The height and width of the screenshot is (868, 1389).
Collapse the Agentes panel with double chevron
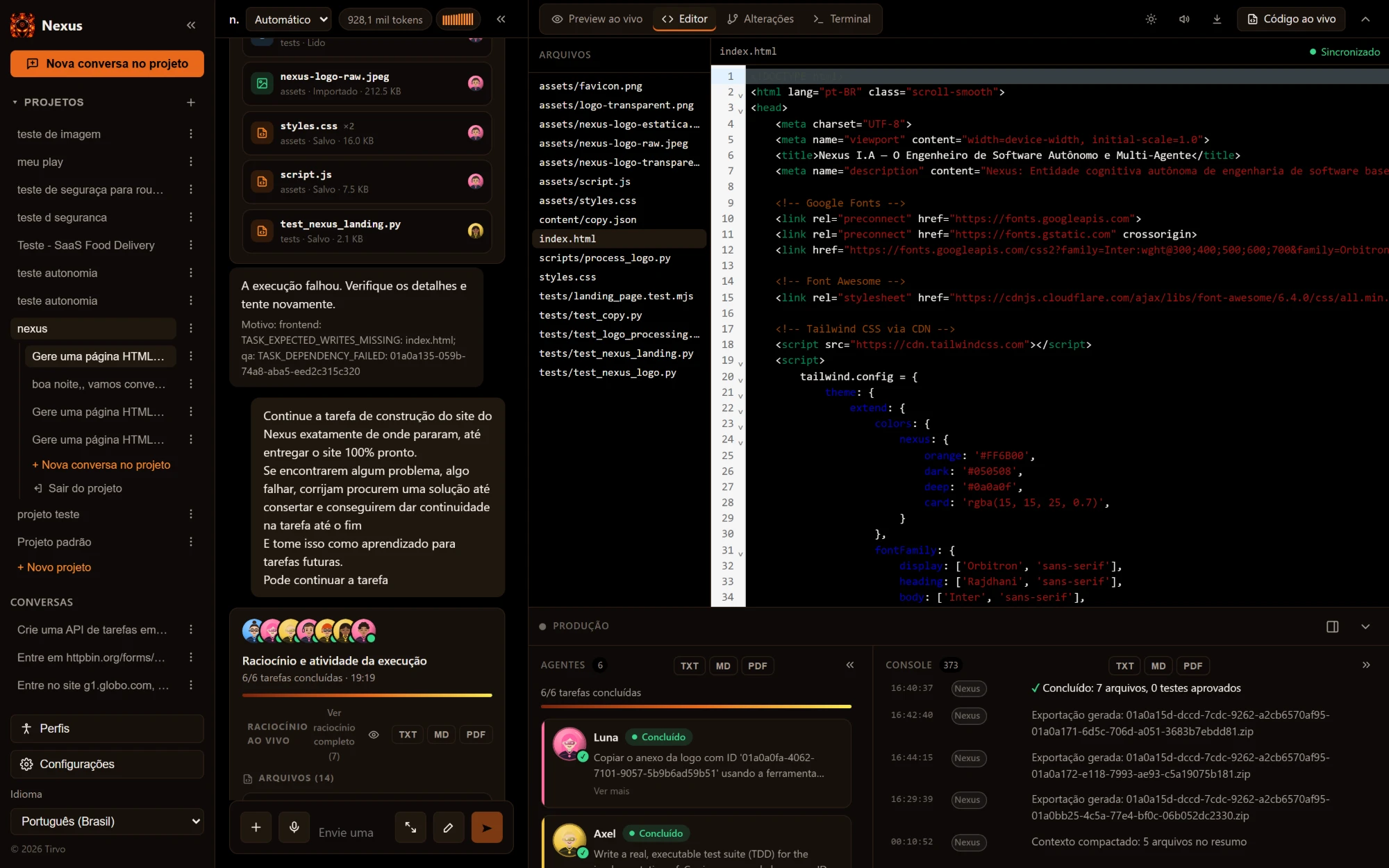point(850,665)
